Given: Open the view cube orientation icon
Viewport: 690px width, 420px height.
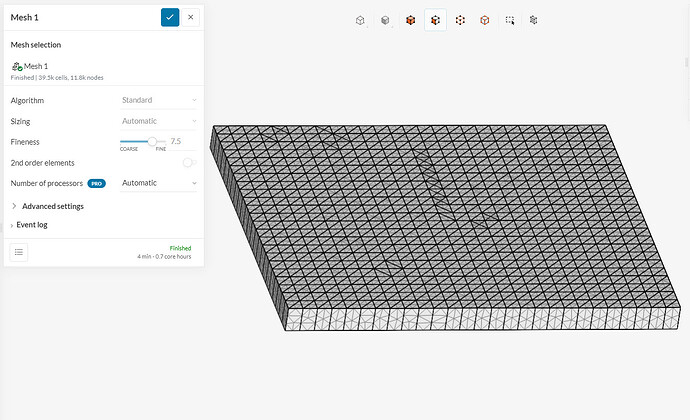Looking at the screenshot, I should [x=361, y=20].
